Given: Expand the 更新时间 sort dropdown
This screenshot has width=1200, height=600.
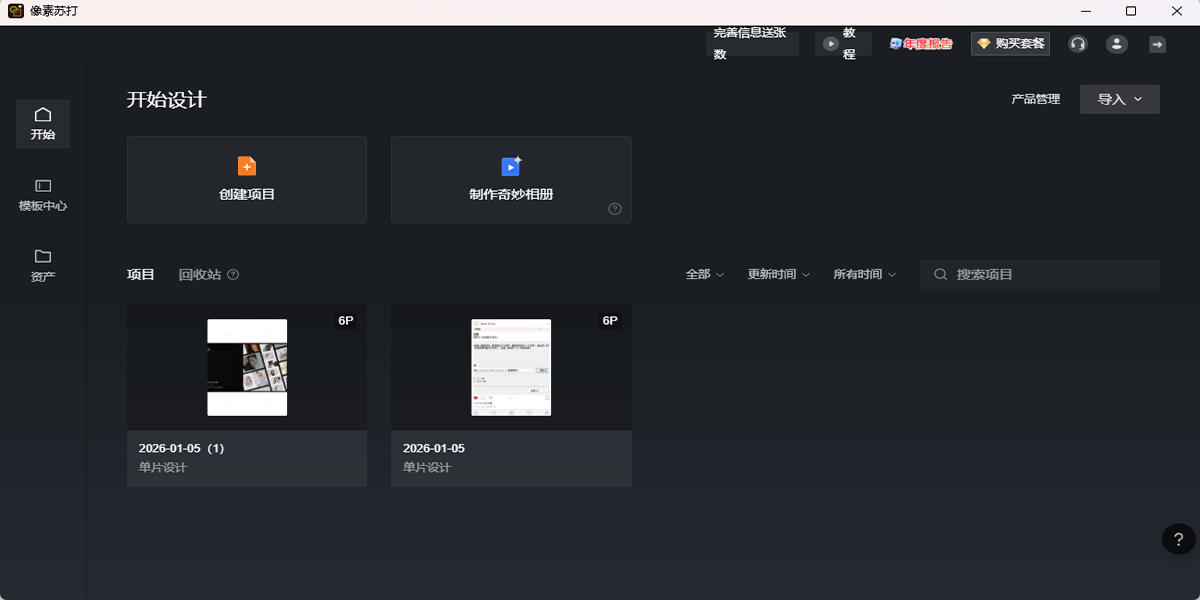Looking at the screenshot, I should [778, 273].
